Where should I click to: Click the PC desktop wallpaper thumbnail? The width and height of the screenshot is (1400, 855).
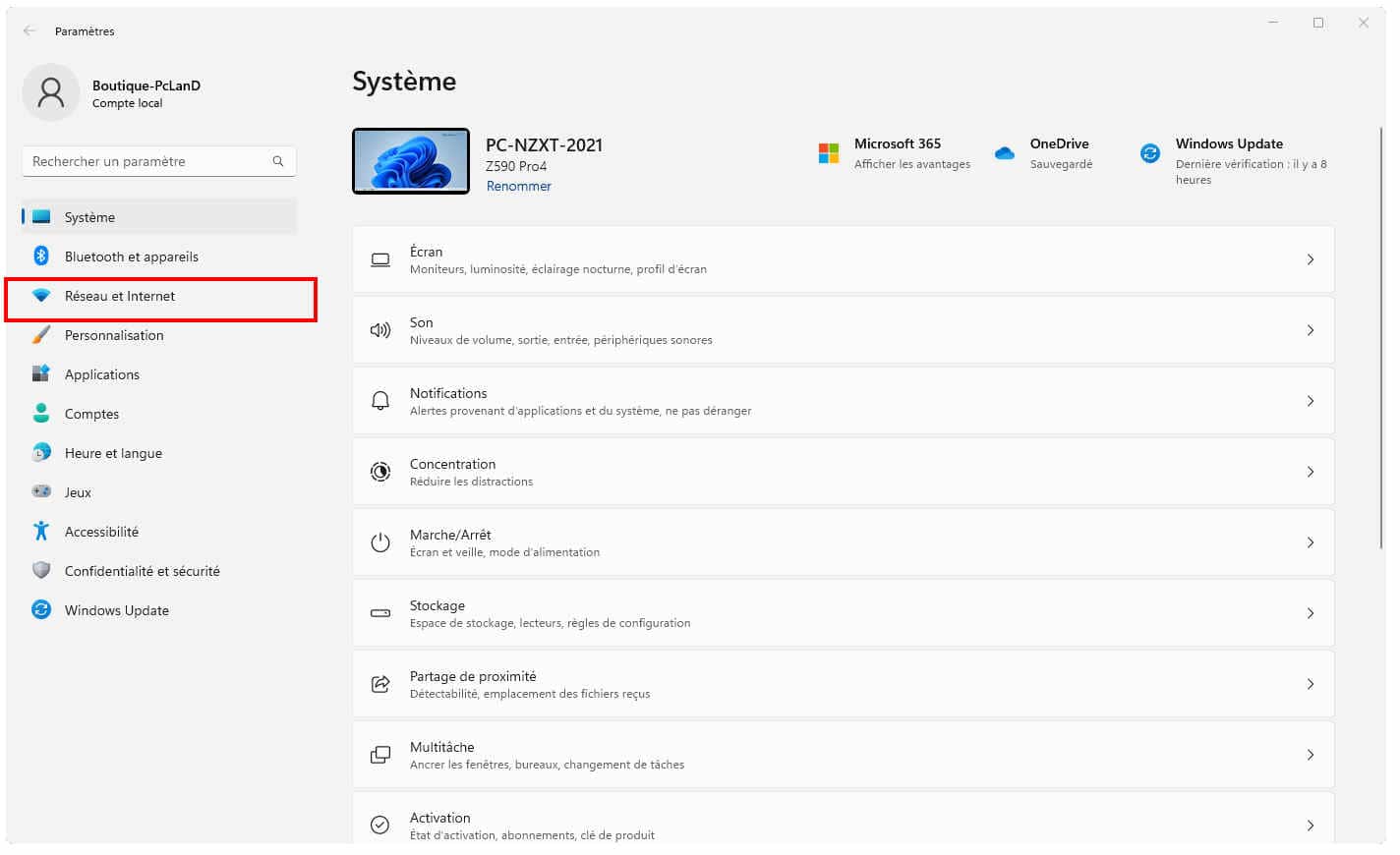(411, 161)
